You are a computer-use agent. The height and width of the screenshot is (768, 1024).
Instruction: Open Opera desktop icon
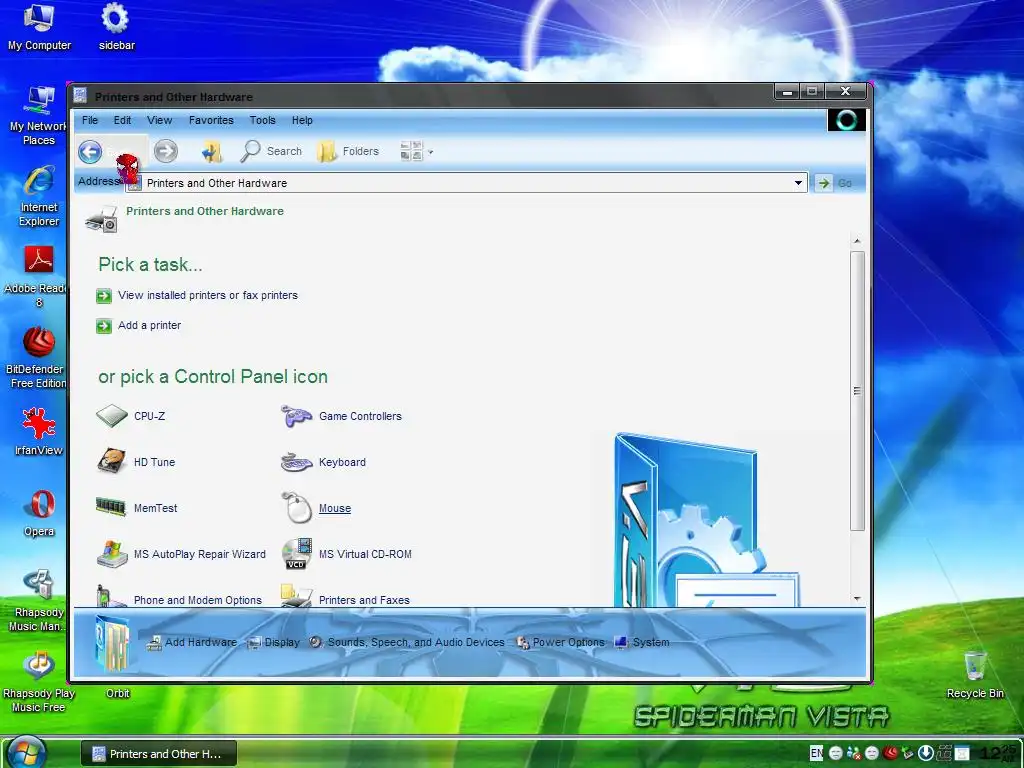[39, 513]
